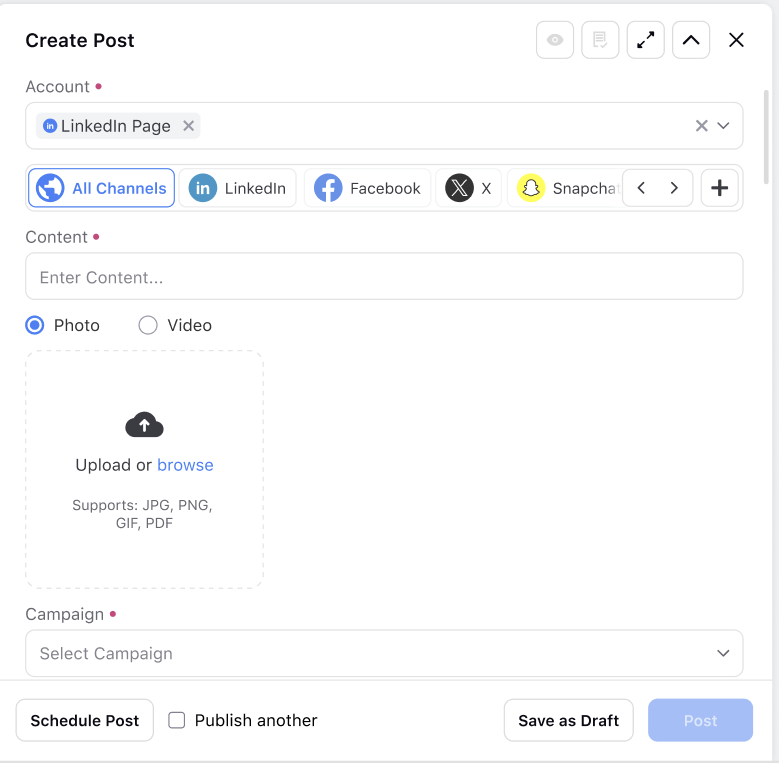Click the preview eye icon

click(x=554, y=40)
